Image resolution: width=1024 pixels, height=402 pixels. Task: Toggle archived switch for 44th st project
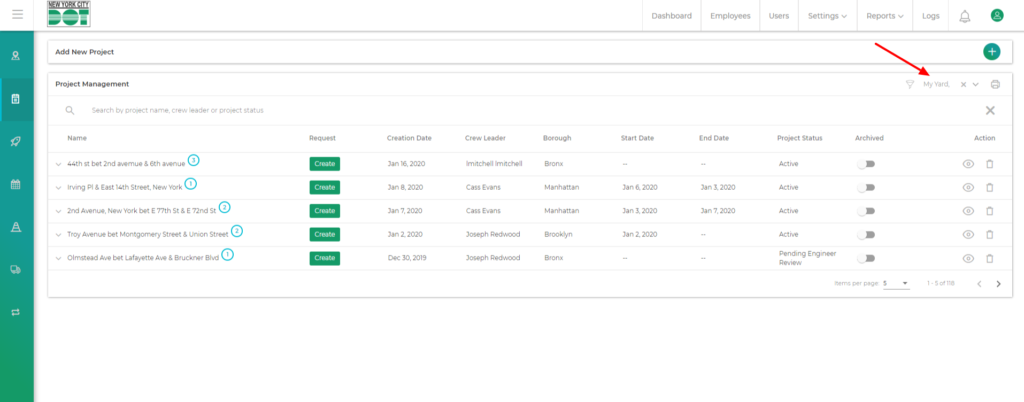(866, 163)
